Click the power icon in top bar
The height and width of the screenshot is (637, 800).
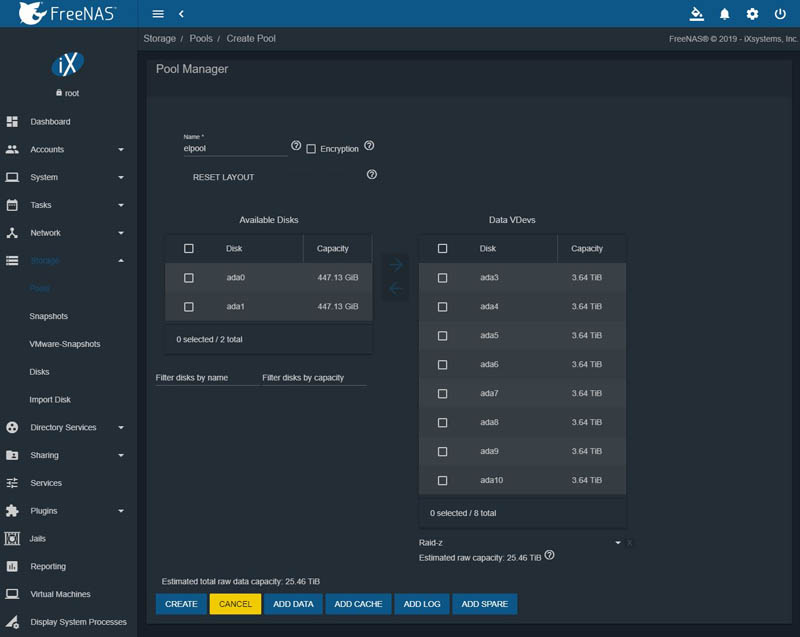780,14
